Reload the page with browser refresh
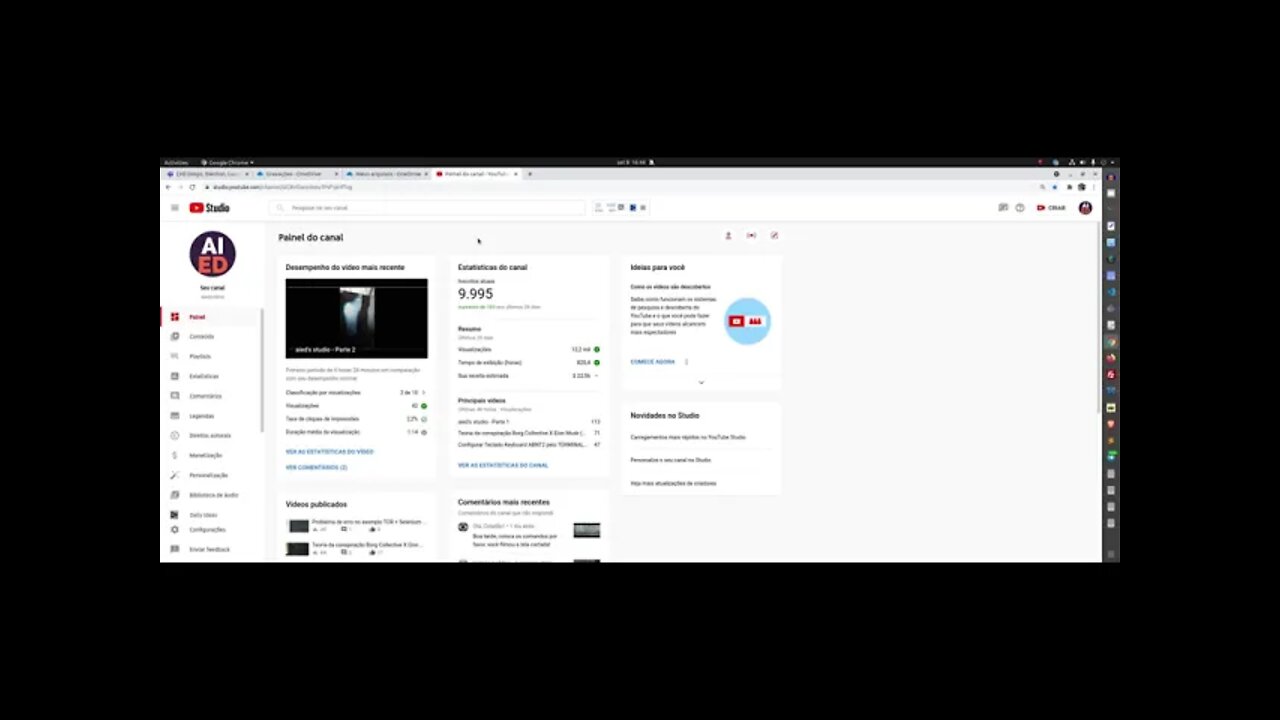Image resolution: width=1280 pixels, height=720 pixels. click(192, 187)
